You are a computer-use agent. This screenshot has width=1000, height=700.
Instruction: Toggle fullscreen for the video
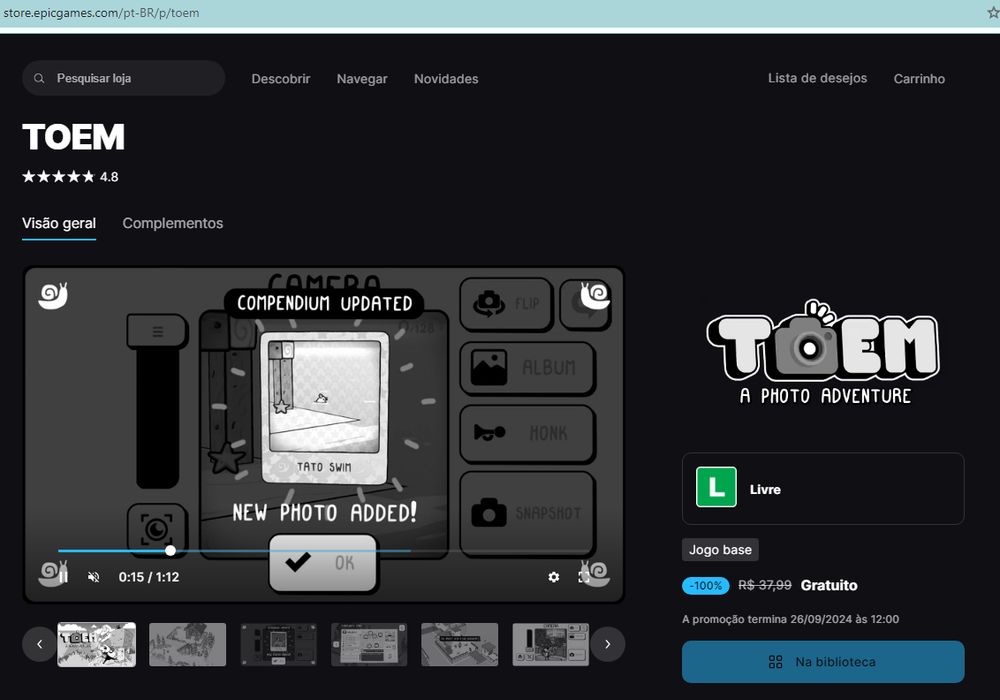pos(584,577)
